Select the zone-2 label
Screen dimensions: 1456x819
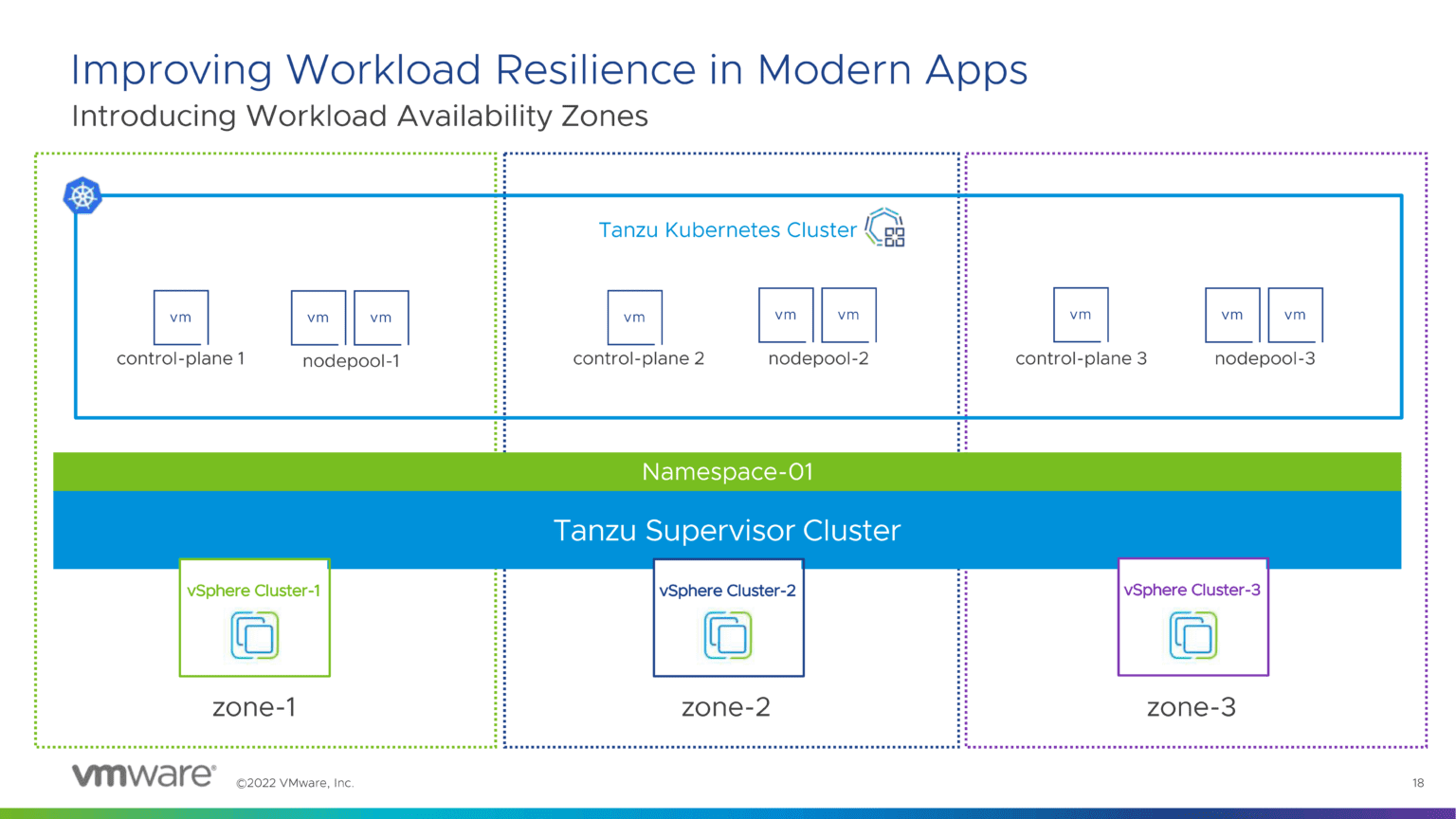coord(728,707)
